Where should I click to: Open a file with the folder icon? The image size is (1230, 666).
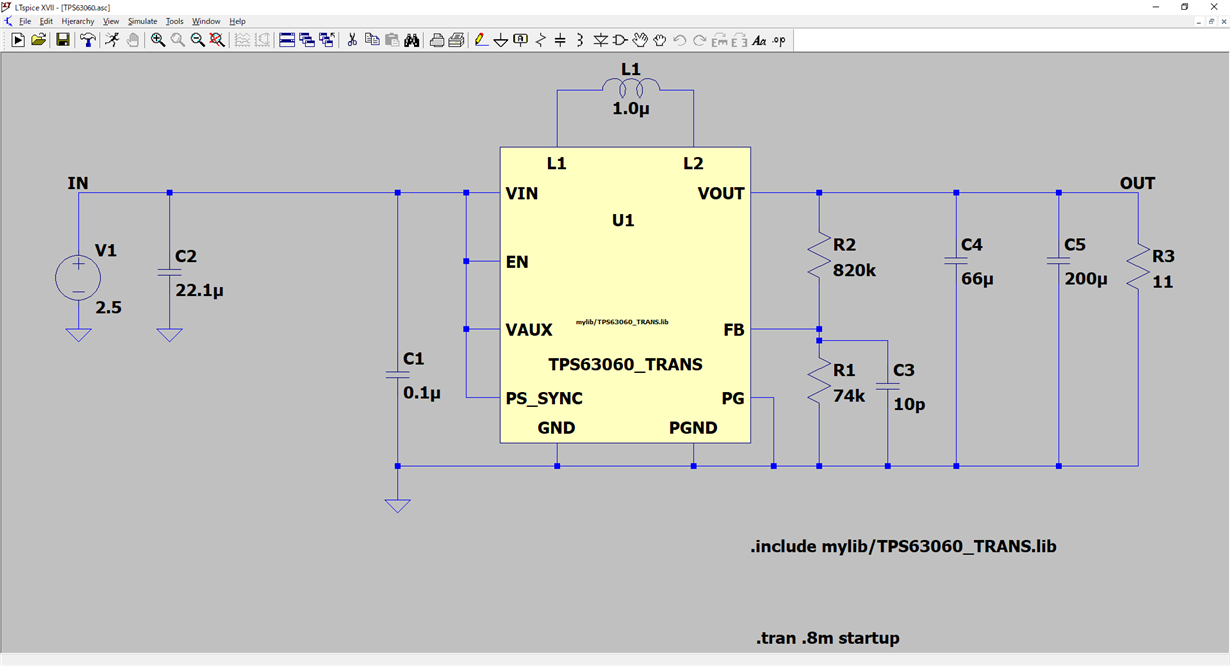[39, 40]
